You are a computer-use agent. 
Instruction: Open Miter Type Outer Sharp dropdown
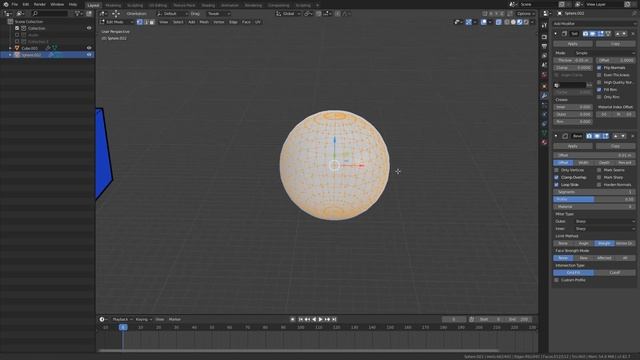click(605, 222)
